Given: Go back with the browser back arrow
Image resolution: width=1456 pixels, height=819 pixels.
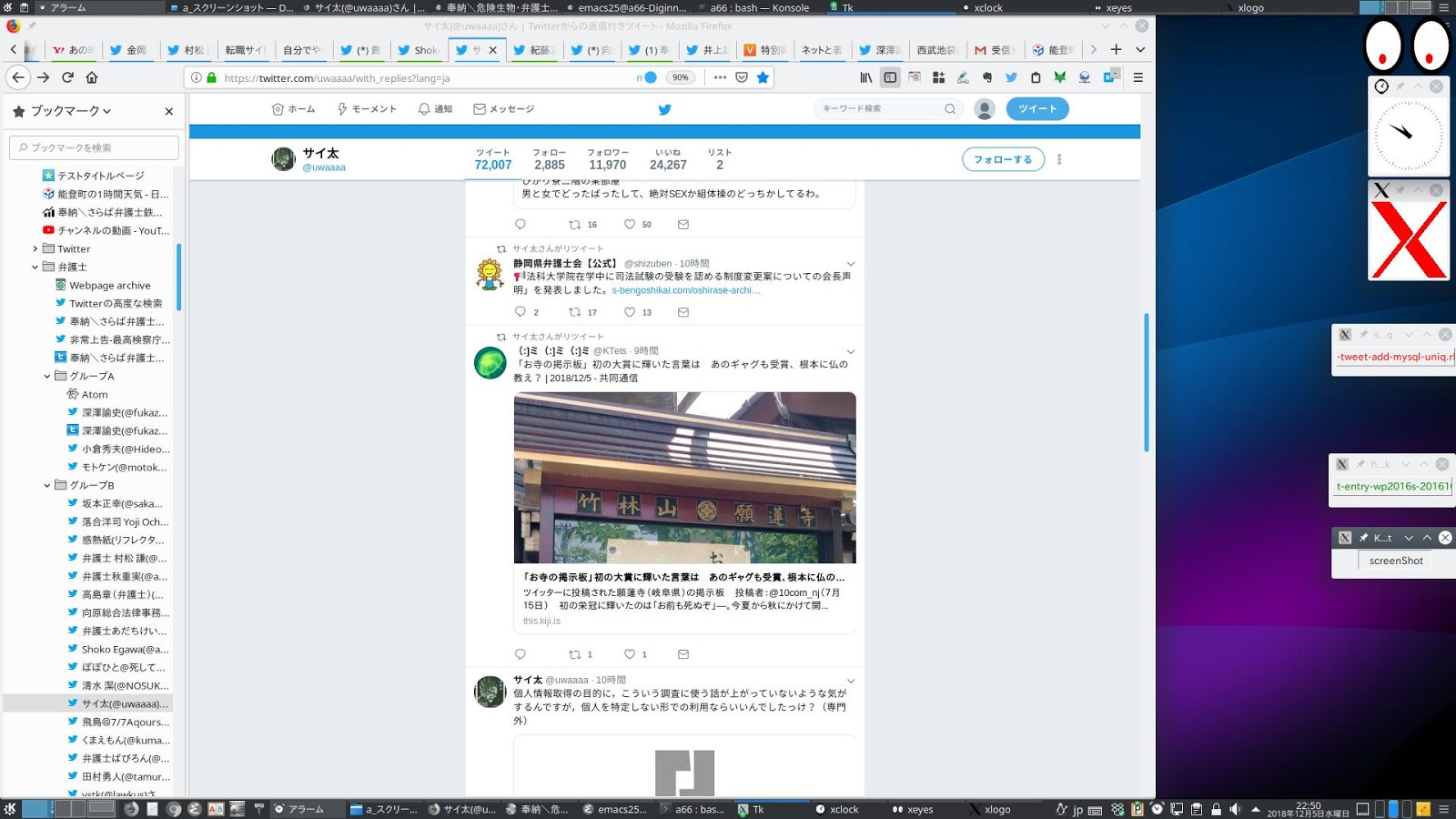Looking at the screenshot, I should 18,77.
